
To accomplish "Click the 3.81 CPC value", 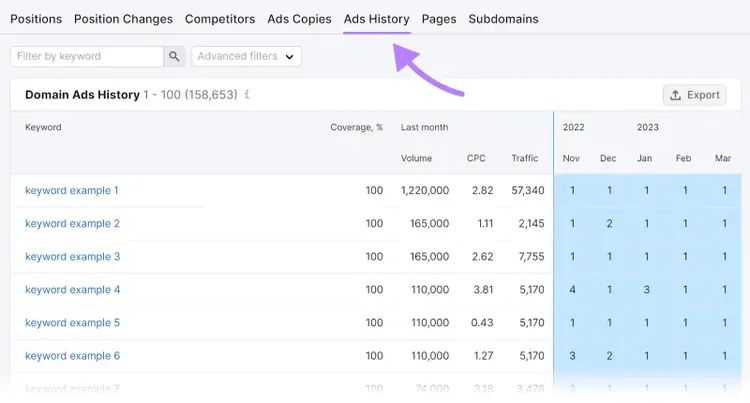I will pyautogui.click(x=483, y=290).
